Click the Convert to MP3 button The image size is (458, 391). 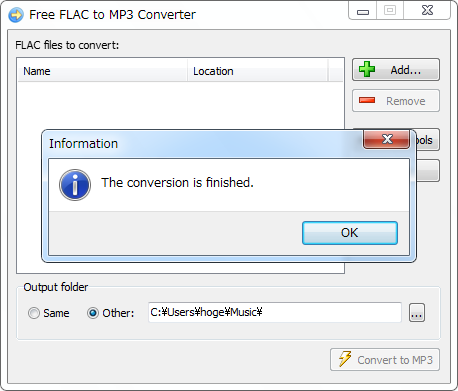coord(385,359)
